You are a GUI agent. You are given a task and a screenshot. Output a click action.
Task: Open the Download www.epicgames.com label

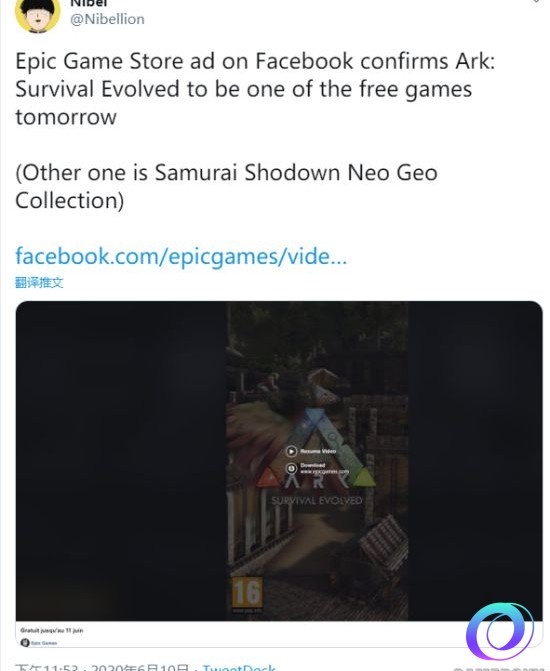tap(324, 468)
